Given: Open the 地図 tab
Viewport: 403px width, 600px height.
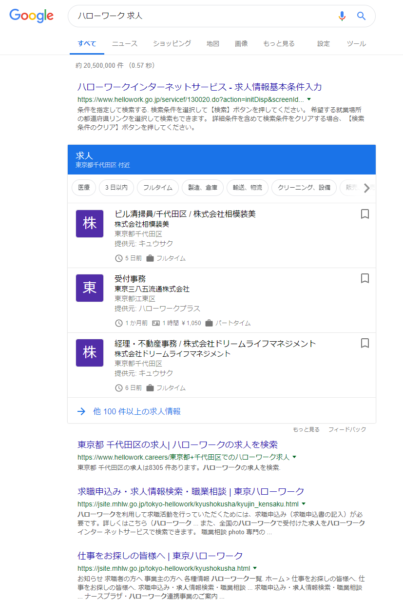Looking at the screenshot, I should 213,44.
